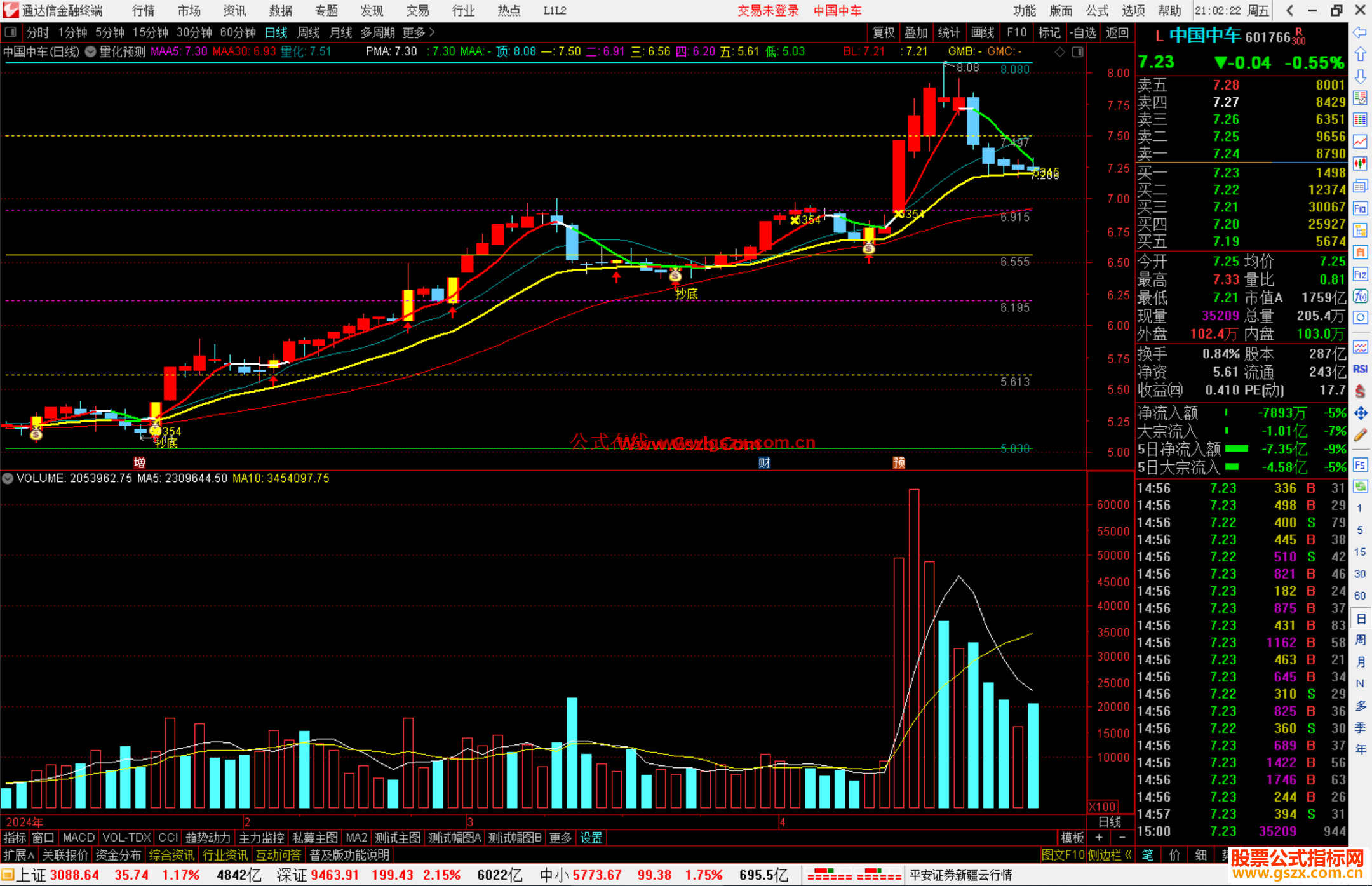
Task: Click the RSI indicator sidebar icon
Action: 1360,369
